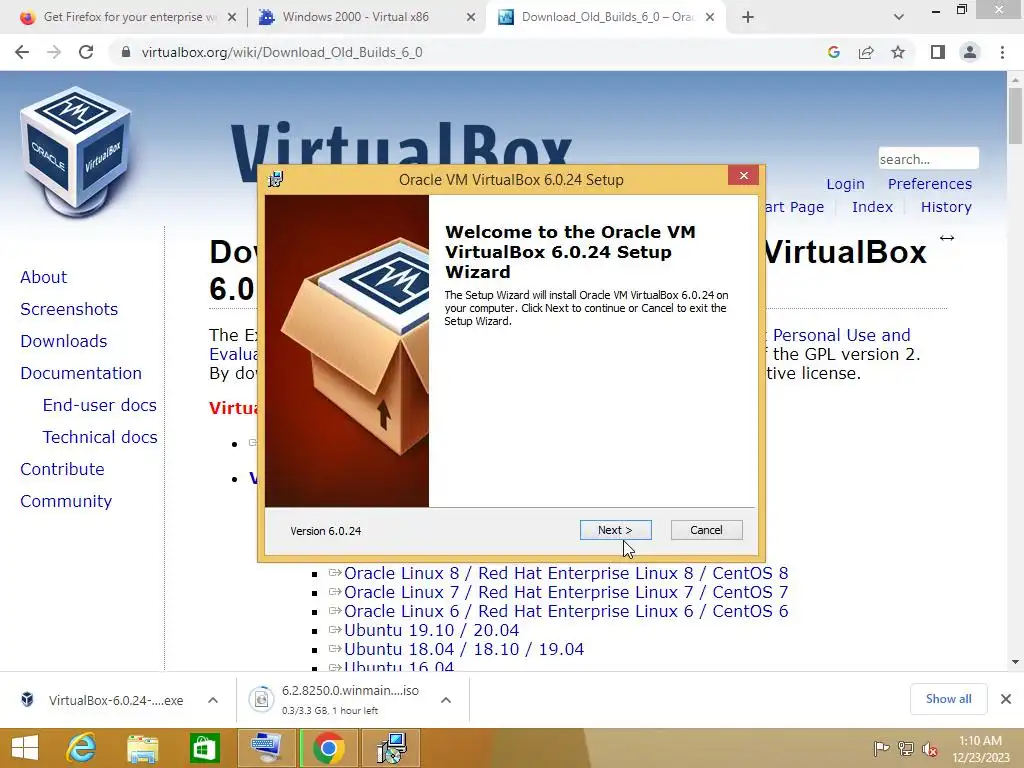Image resolution: width=1024 pixels, height=768 pixels.
Task: Open the Community sidebar link
Action: click(x=66, y=501)
